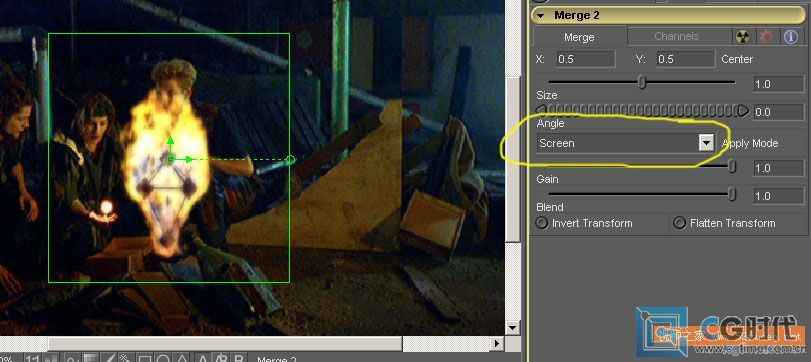Click the Angle wheel right arrow

click(x=743, y=110)
